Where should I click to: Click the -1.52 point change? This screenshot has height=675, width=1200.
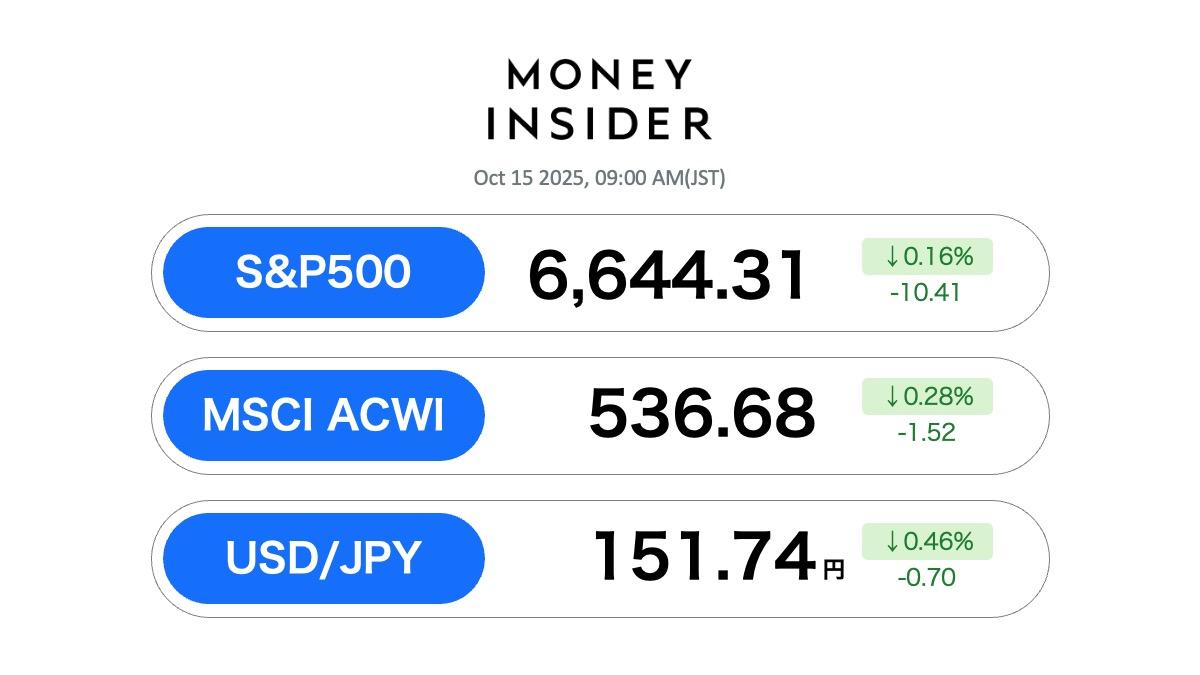pyautogui.click(x=924, y=433)
